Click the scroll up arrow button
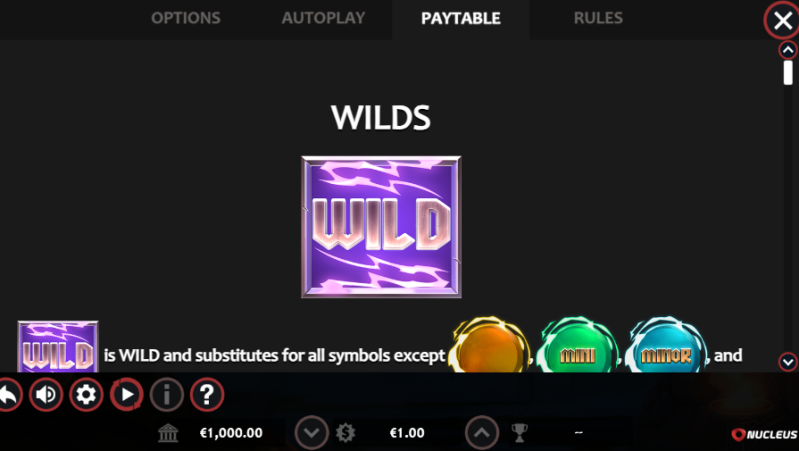This screenshot has width=799, height=451. (x=788, y=50)
